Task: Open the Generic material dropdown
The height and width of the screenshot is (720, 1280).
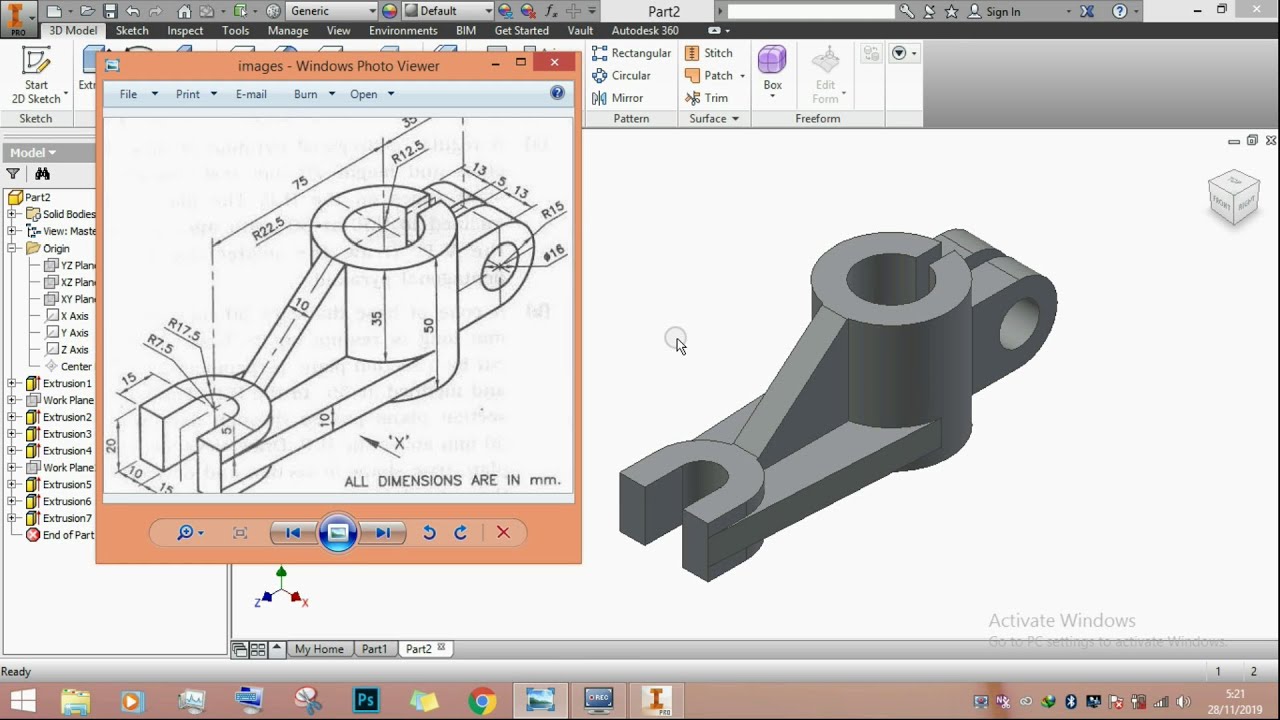Action: (332, 11)
